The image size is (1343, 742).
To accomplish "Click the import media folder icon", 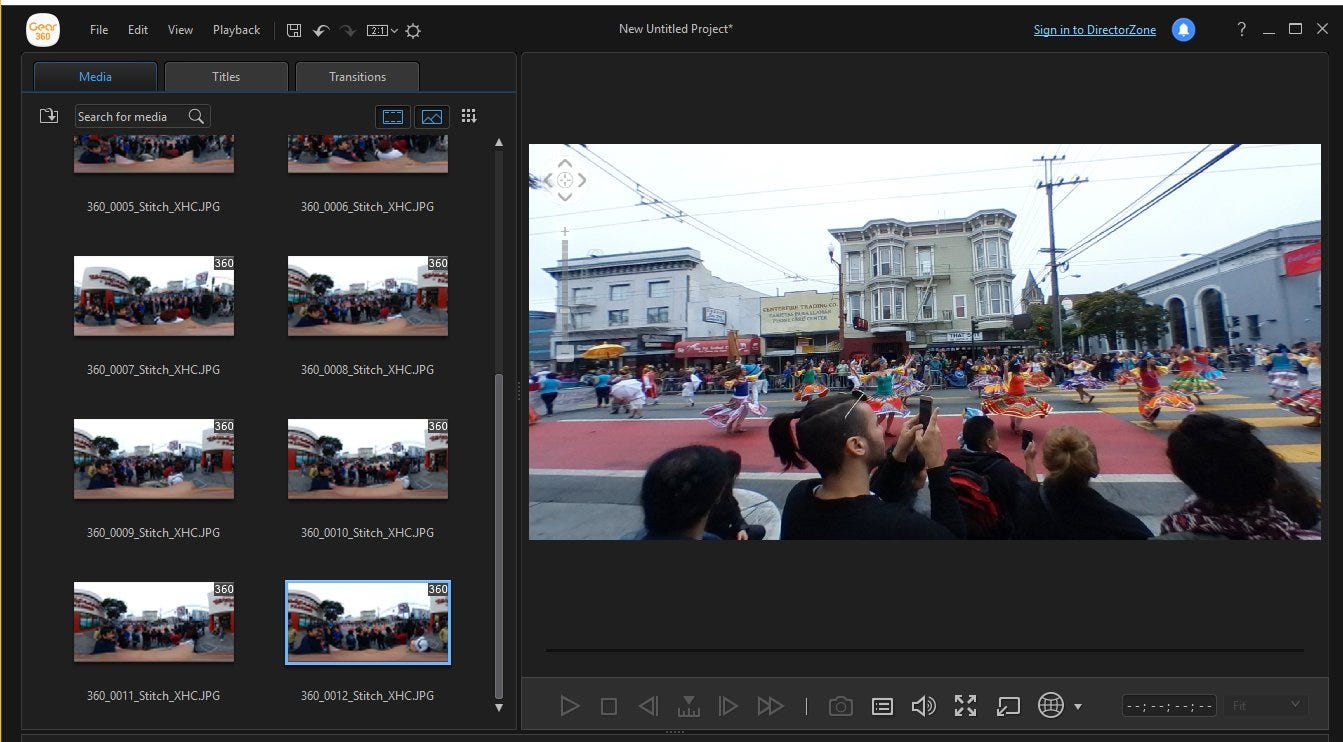I will click(x=48, y=116).
